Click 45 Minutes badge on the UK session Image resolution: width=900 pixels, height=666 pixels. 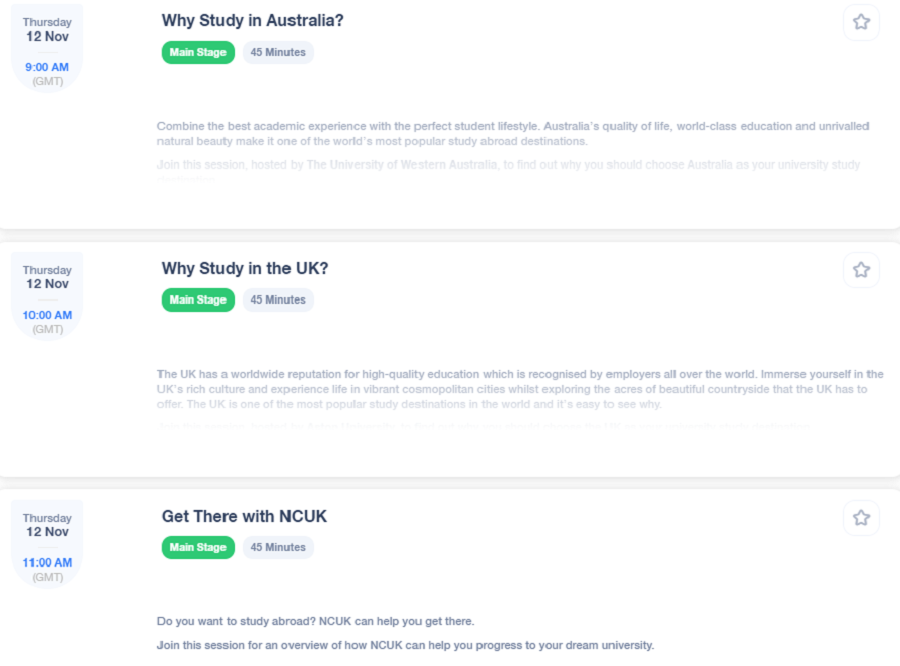[278, 300]
